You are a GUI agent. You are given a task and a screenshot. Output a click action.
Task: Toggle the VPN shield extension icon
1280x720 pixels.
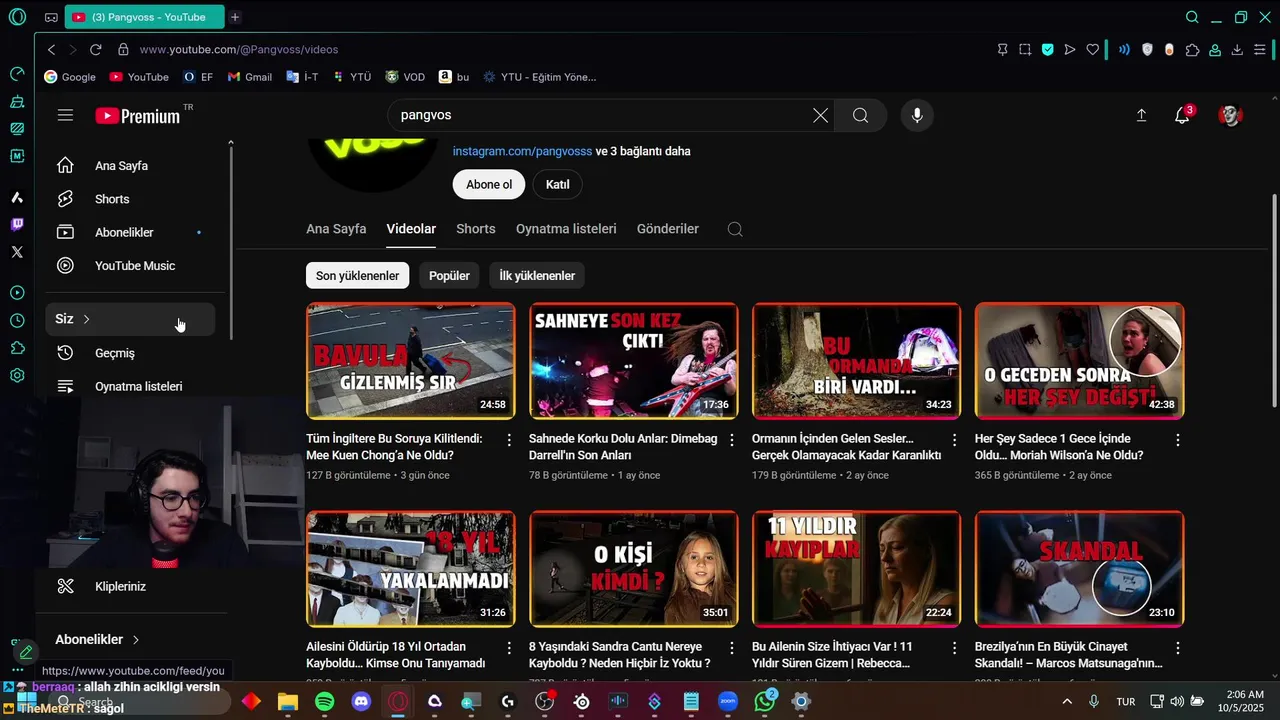click(x=1147, y=49)
